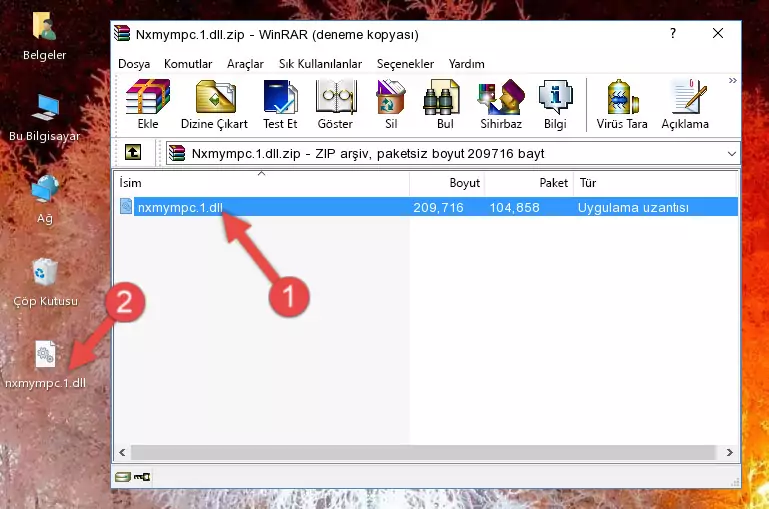Sort by Boyut column header

pyautogui.click(x=447, y=183)
